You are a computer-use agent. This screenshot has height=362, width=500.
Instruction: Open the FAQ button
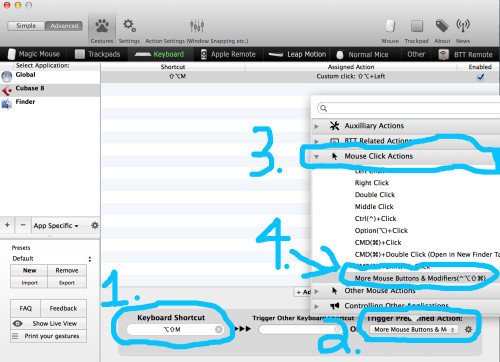tap(26, 308)
